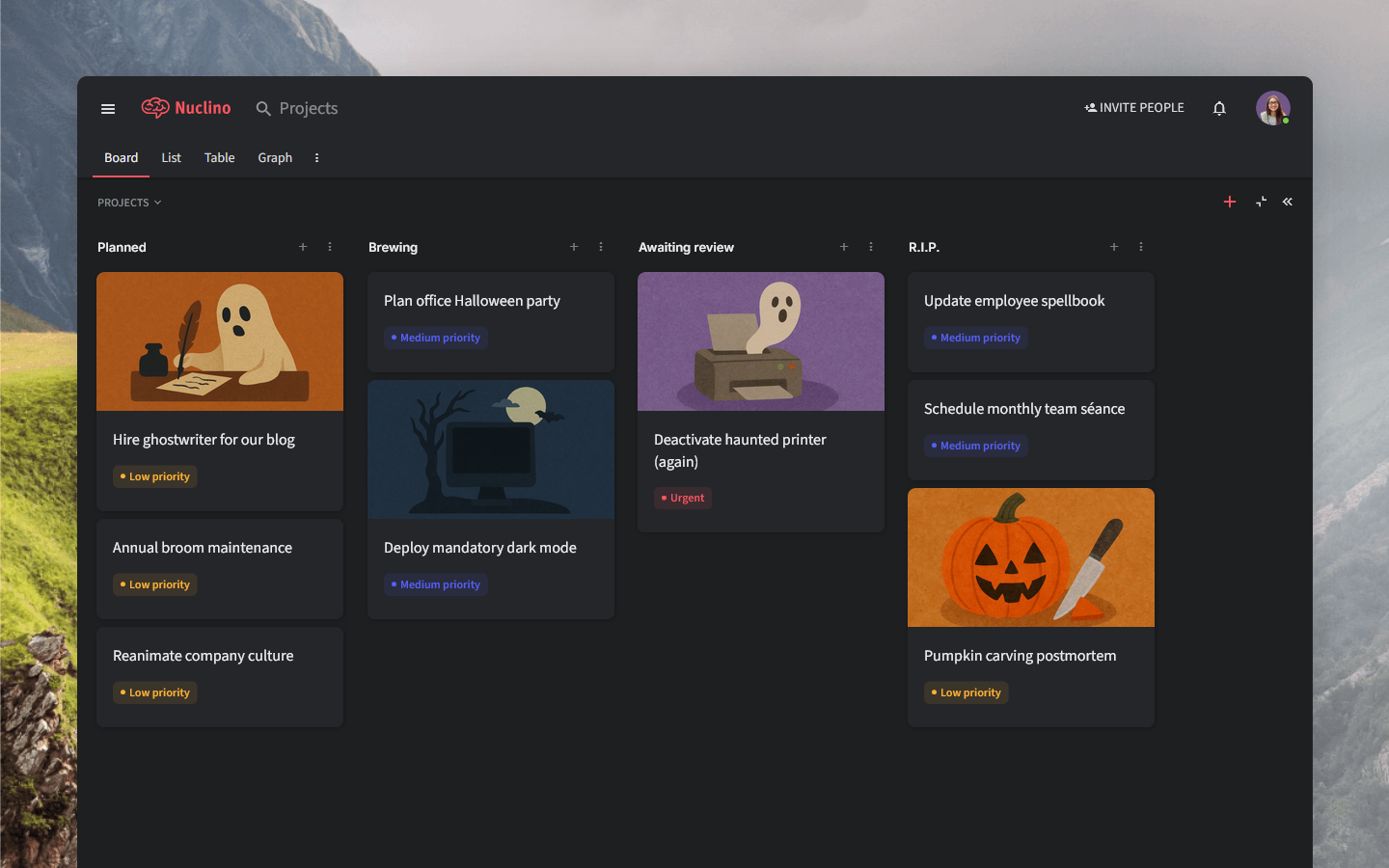Click the collapse-cards arrows icon

(x=1260, y=202)
